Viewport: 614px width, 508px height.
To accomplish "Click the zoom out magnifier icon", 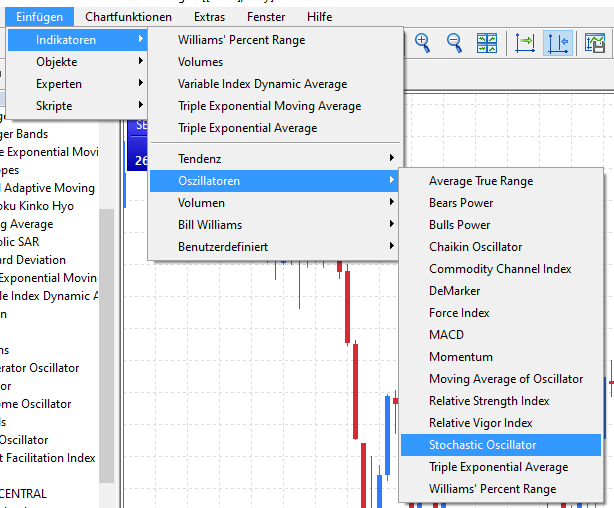I will coord(455,43).
